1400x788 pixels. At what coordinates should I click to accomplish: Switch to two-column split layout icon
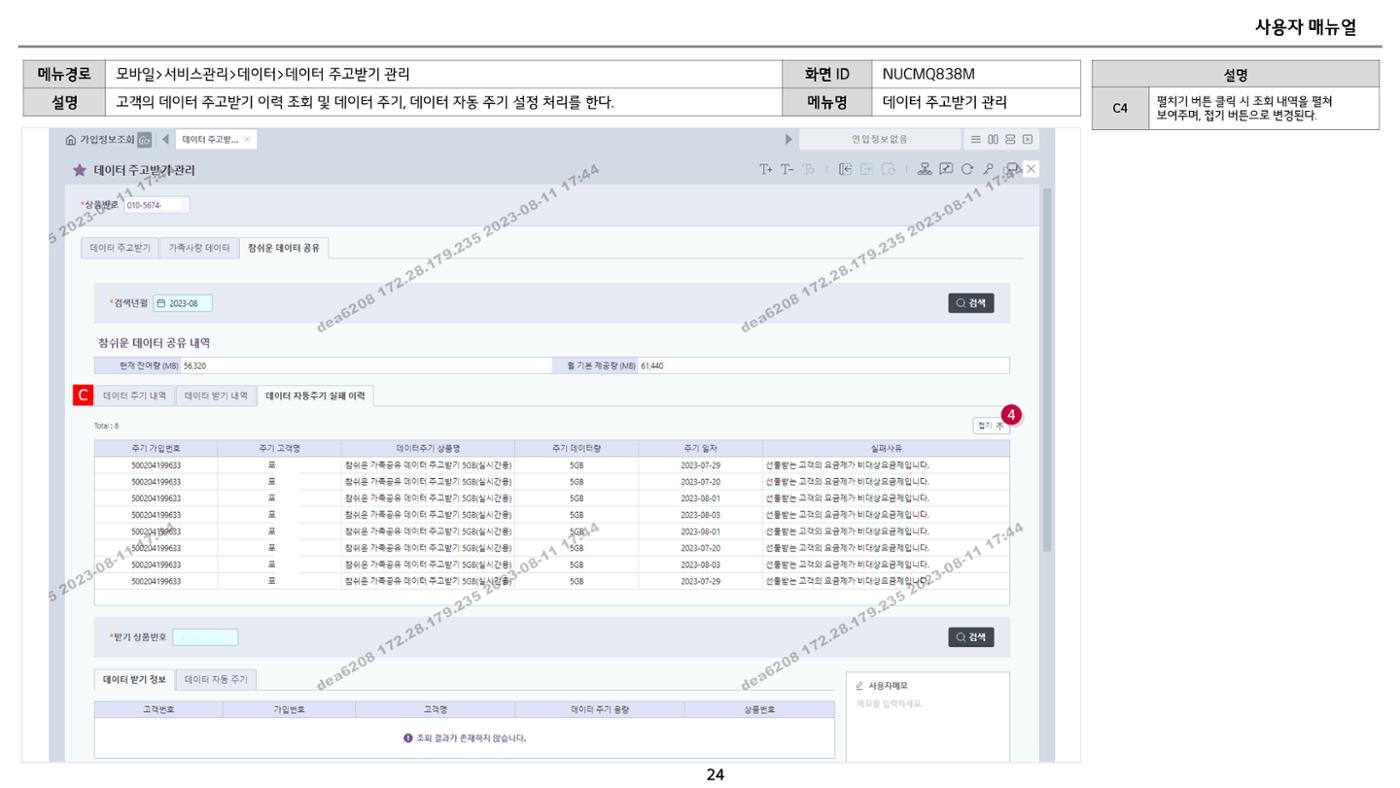(x=993, y=139)
